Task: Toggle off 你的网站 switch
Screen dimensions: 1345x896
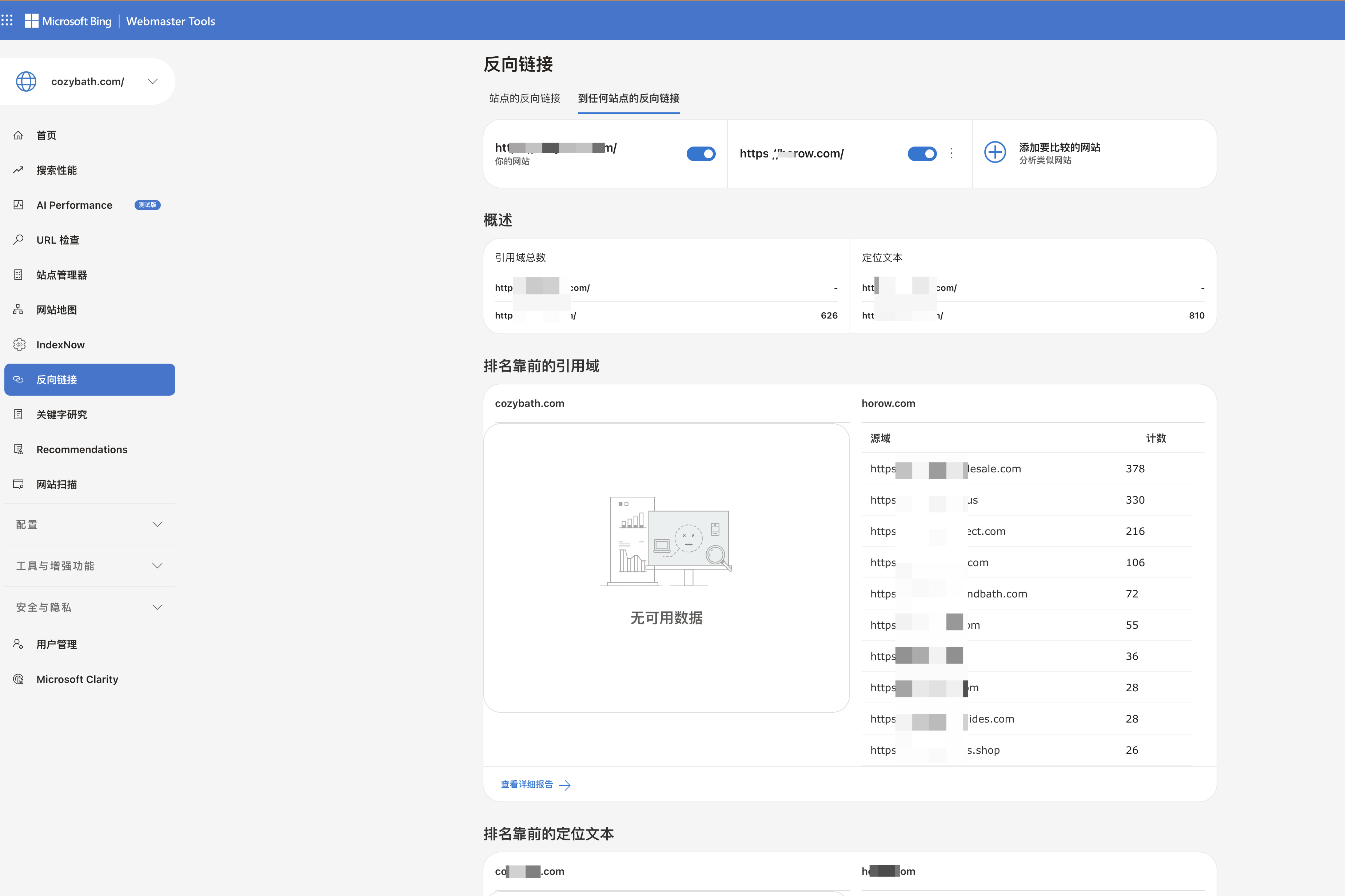Action: click(701, 153)
